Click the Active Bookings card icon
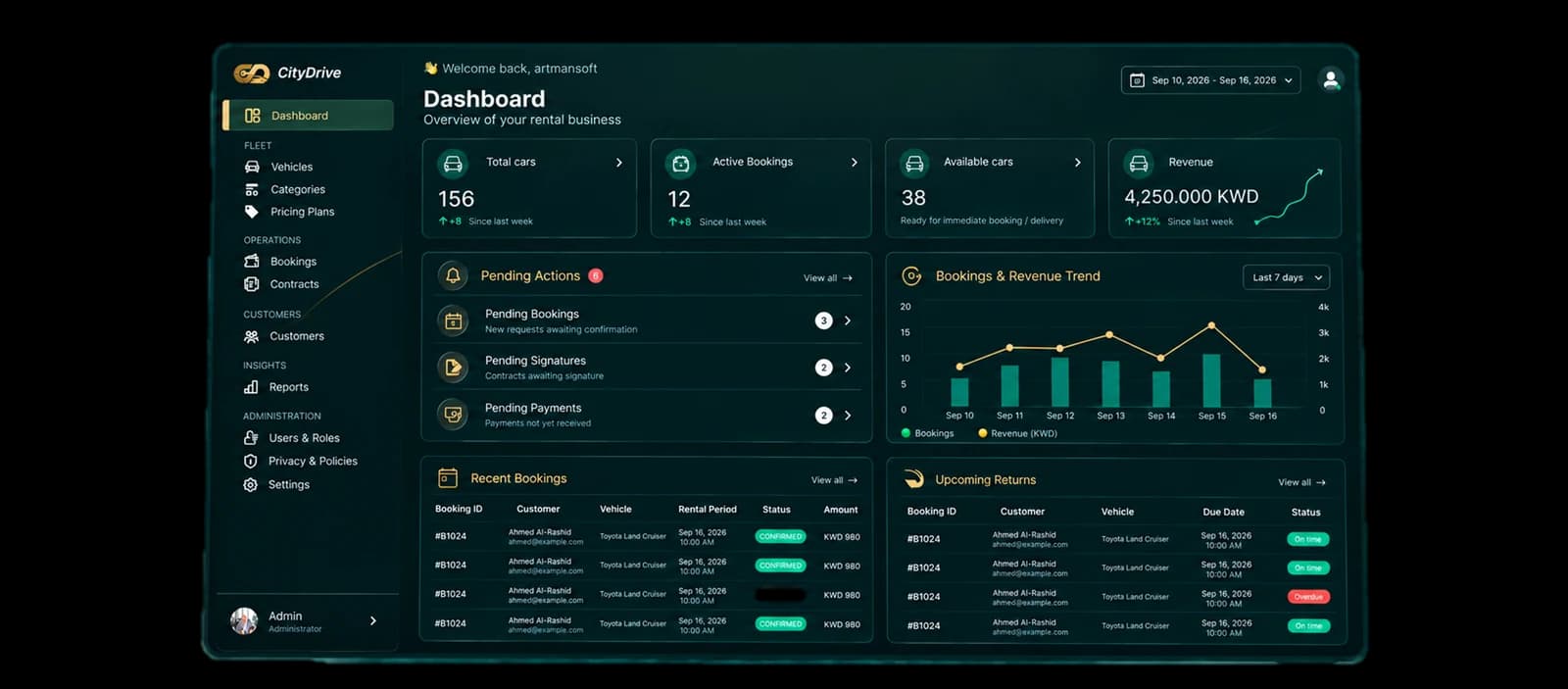 tap(681, 164)
